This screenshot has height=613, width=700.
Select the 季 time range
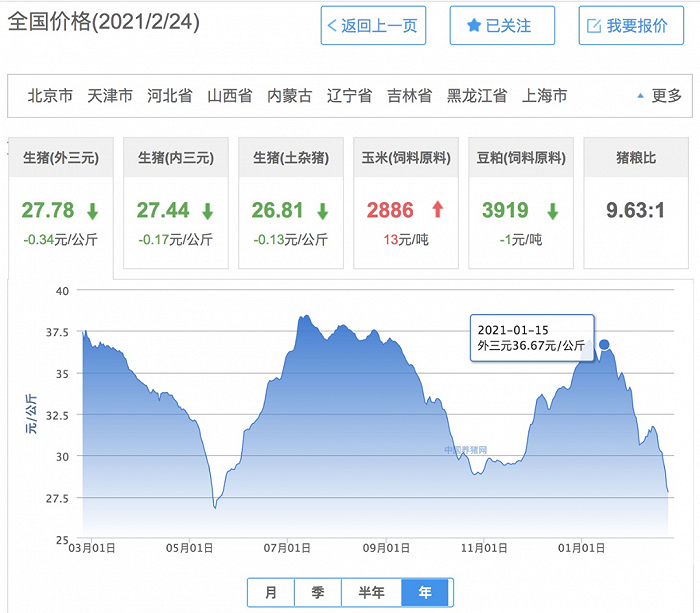pyautogui.click(x=318, y=592)
